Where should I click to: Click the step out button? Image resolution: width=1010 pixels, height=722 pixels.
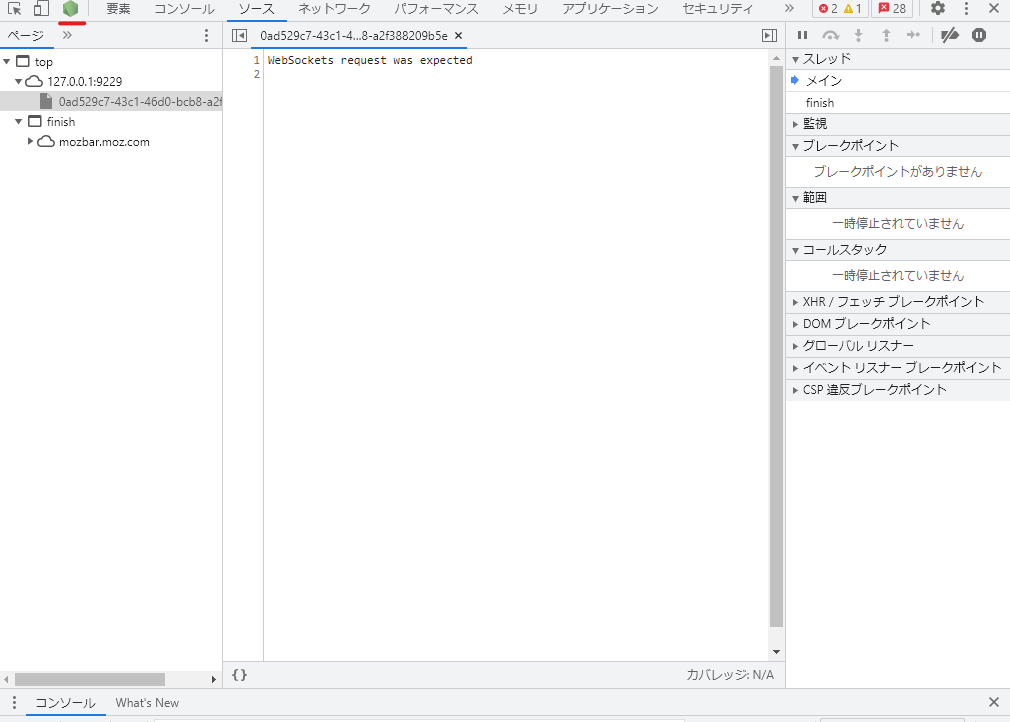(886, 35)
